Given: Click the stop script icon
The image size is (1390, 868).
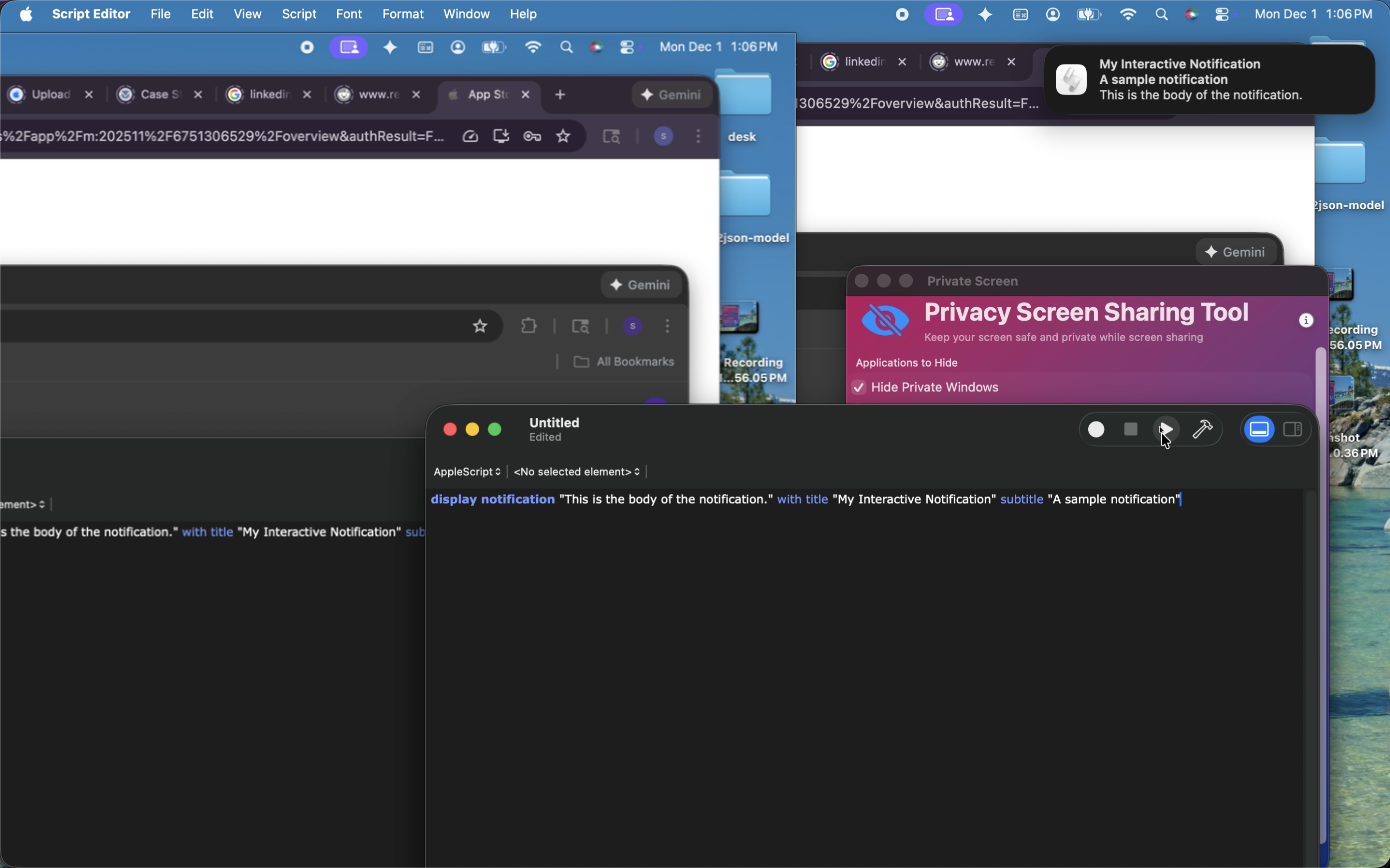Looking at the screenshot, I should pos(1130,430).
